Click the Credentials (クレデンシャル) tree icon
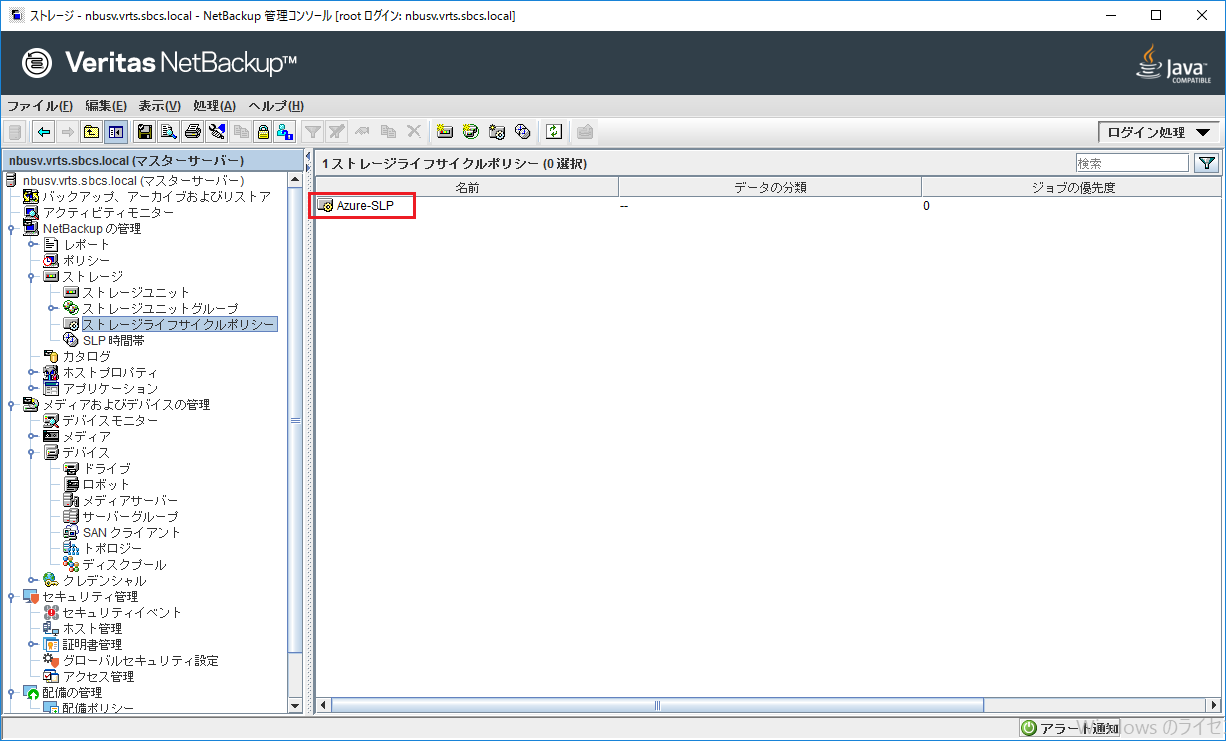 [52, 580]
